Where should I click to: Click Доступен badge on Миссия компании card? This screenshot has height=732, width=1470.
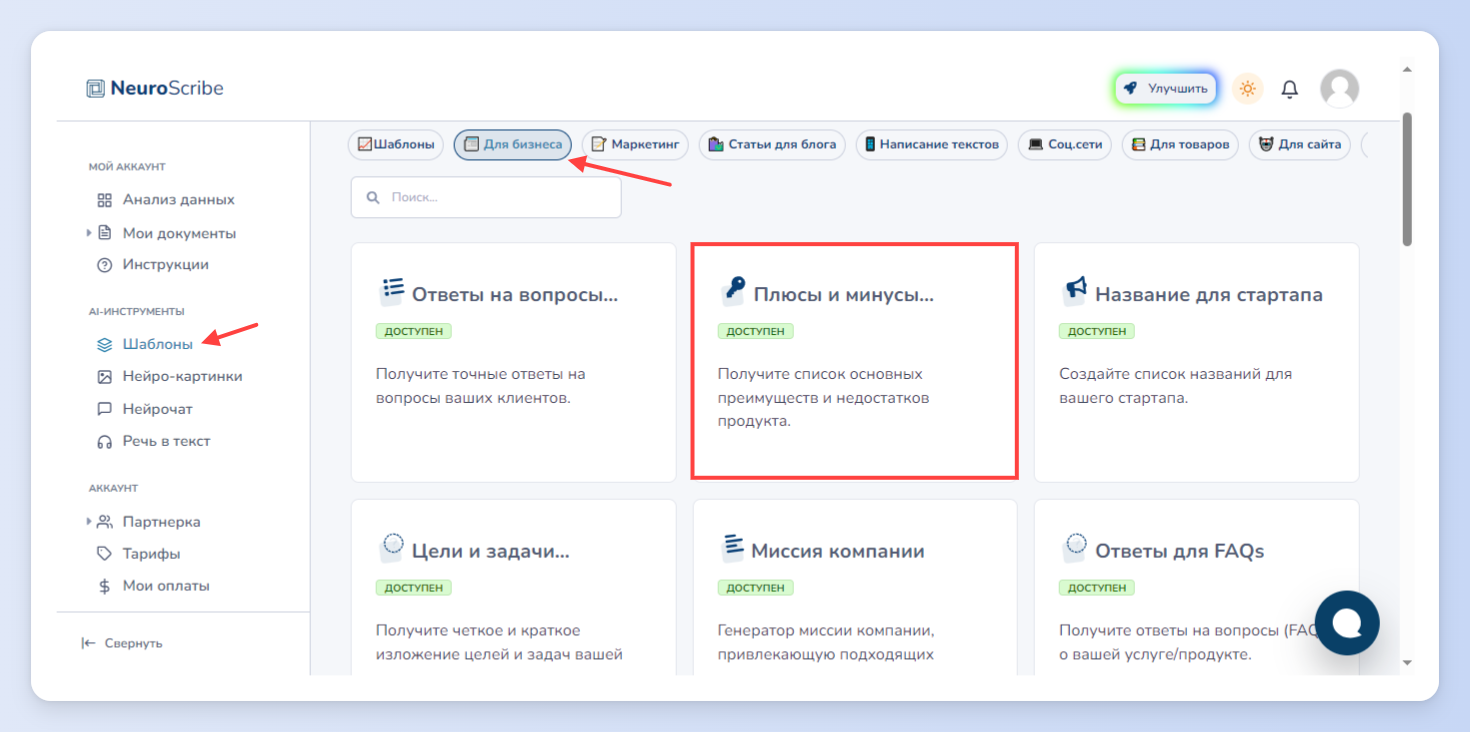point(756,587)
